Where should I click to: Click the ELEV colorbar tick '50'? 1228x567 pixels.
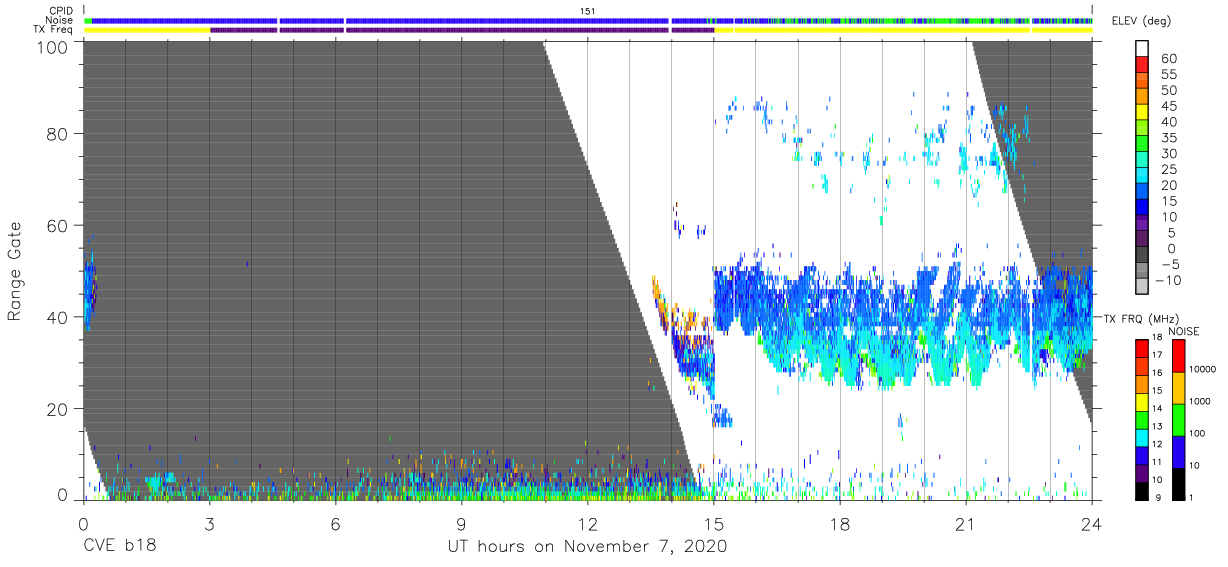[1168, 90]
